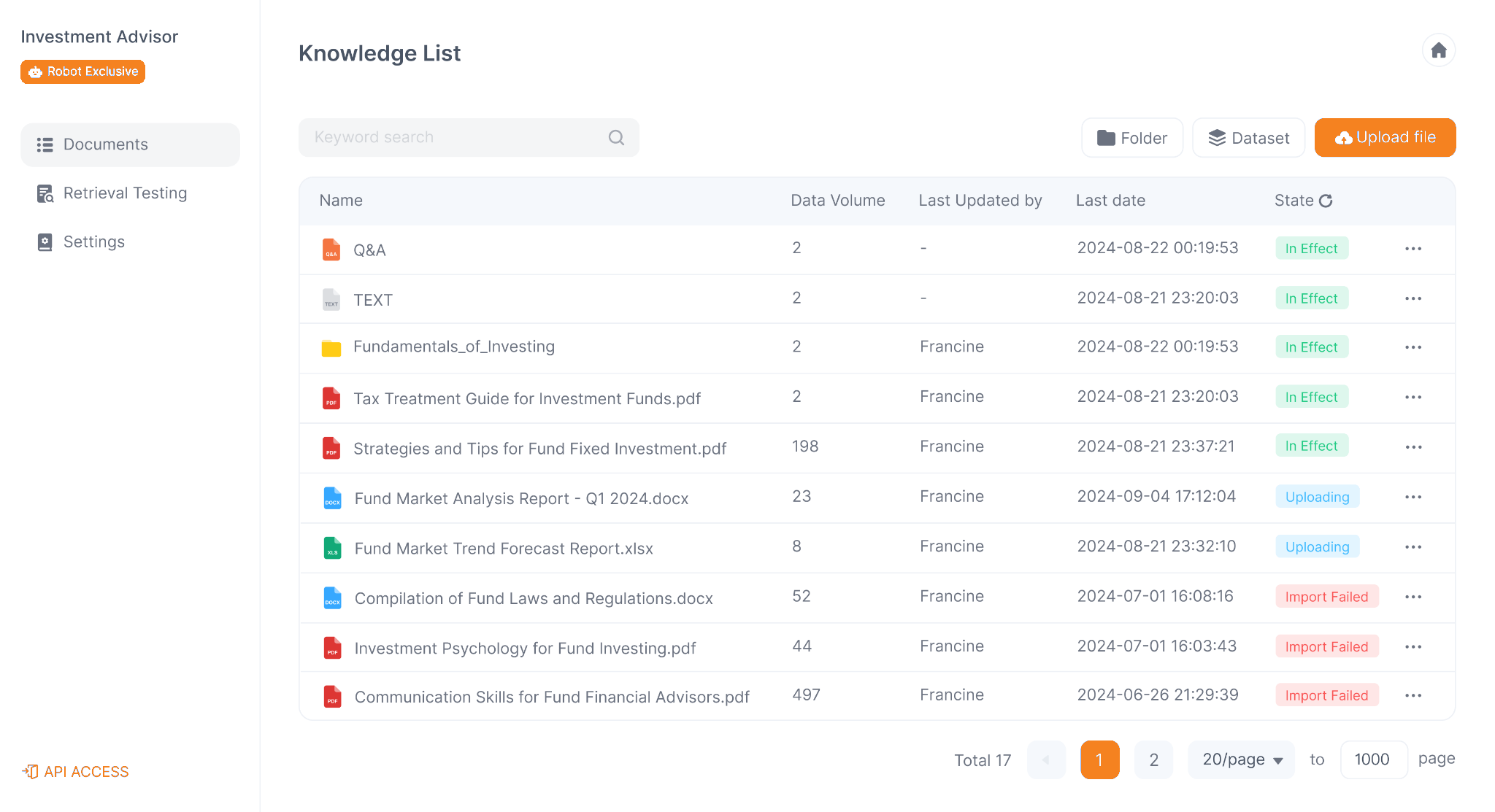Click the Folder button

(1132, 138)
